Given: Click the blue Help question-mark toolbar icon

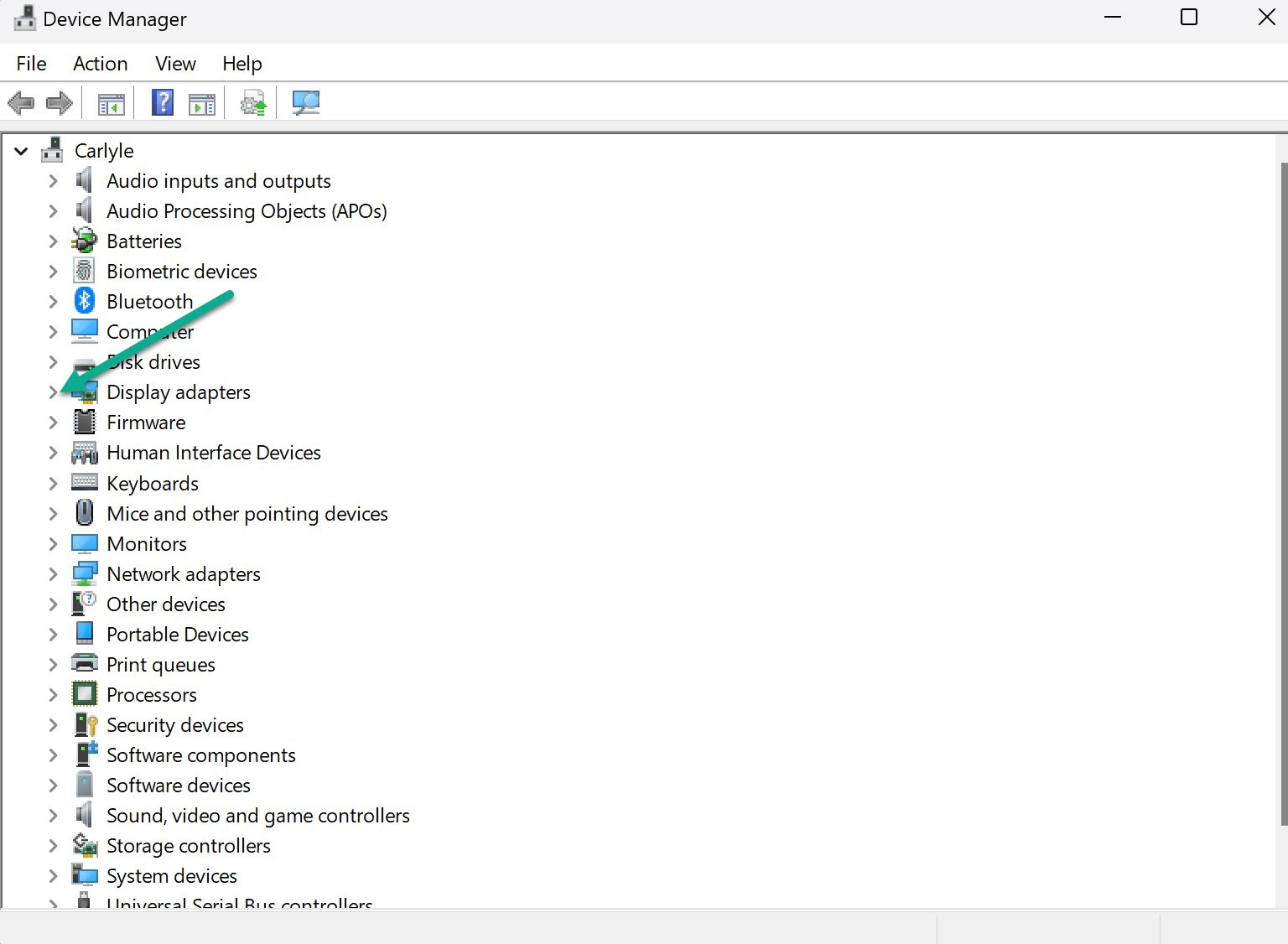Looking at the screenshot, I should point(163,103).
